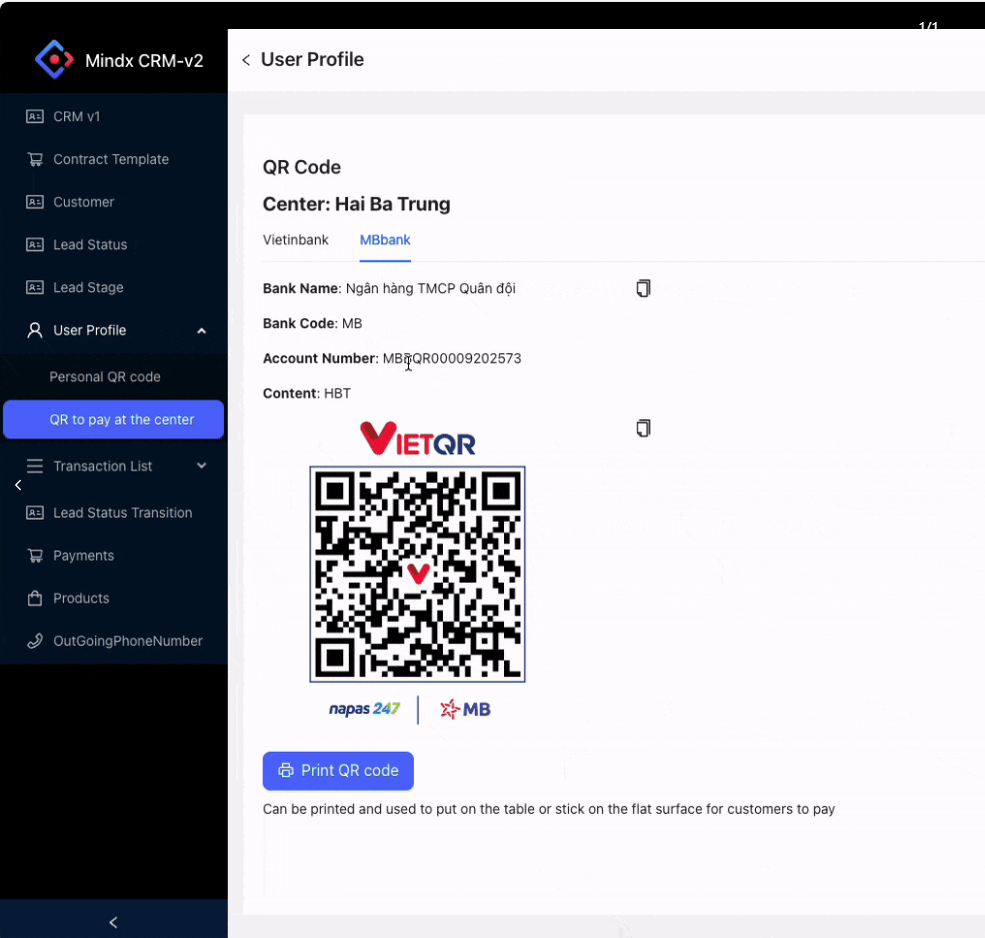The height and width of the screenshot is (938, 985).
Task: Click Ngân hàng TMCP Quân đội text
Action: pos(430,288)
